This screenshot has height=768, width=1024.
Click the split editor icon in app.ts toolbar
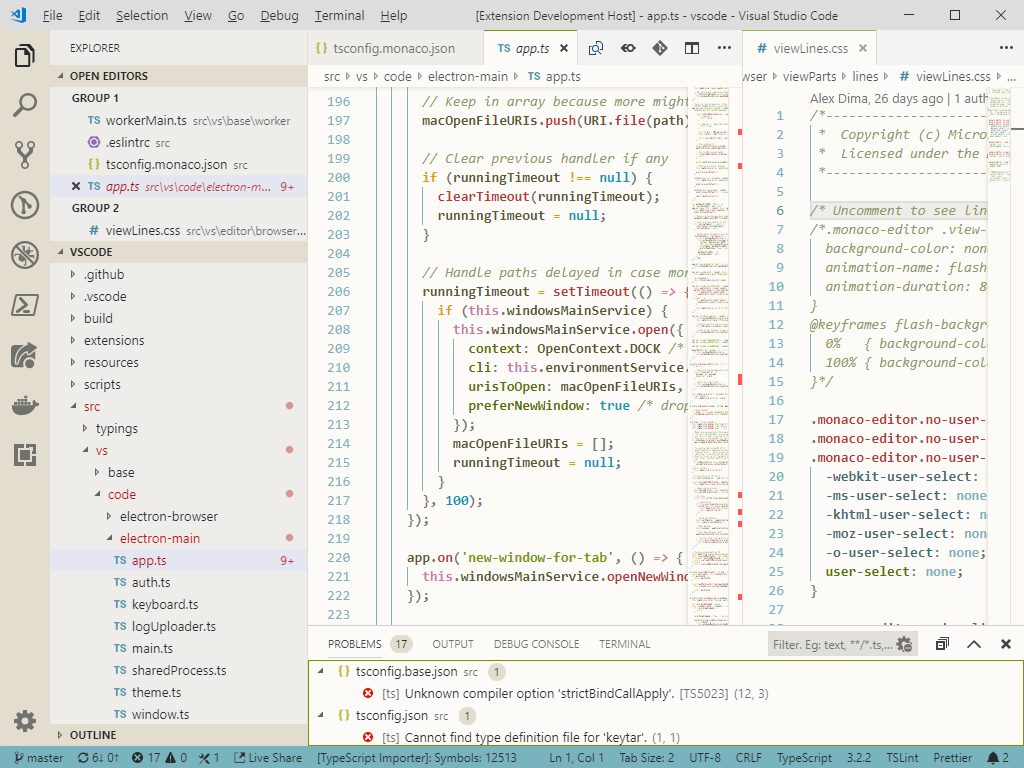pyautogui.click(x=692, y=48)
